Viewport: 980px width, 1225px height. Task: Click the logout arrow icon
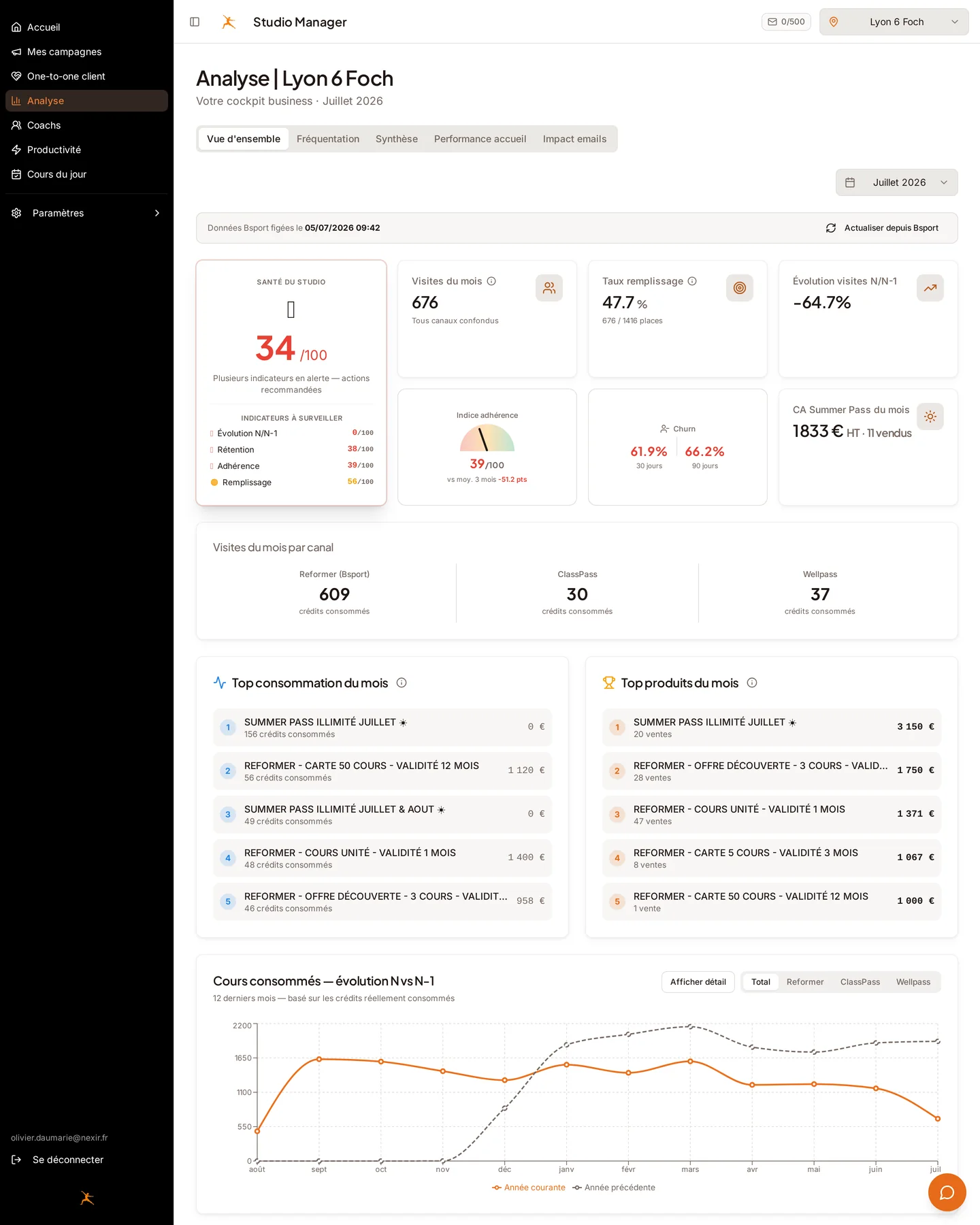[16, 1160]
